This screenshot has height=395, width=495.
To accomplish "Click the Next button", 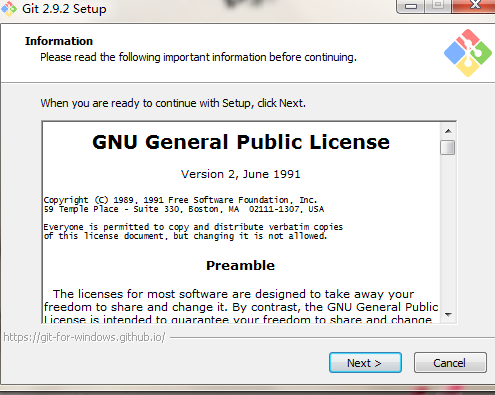I will pos(365,362).
